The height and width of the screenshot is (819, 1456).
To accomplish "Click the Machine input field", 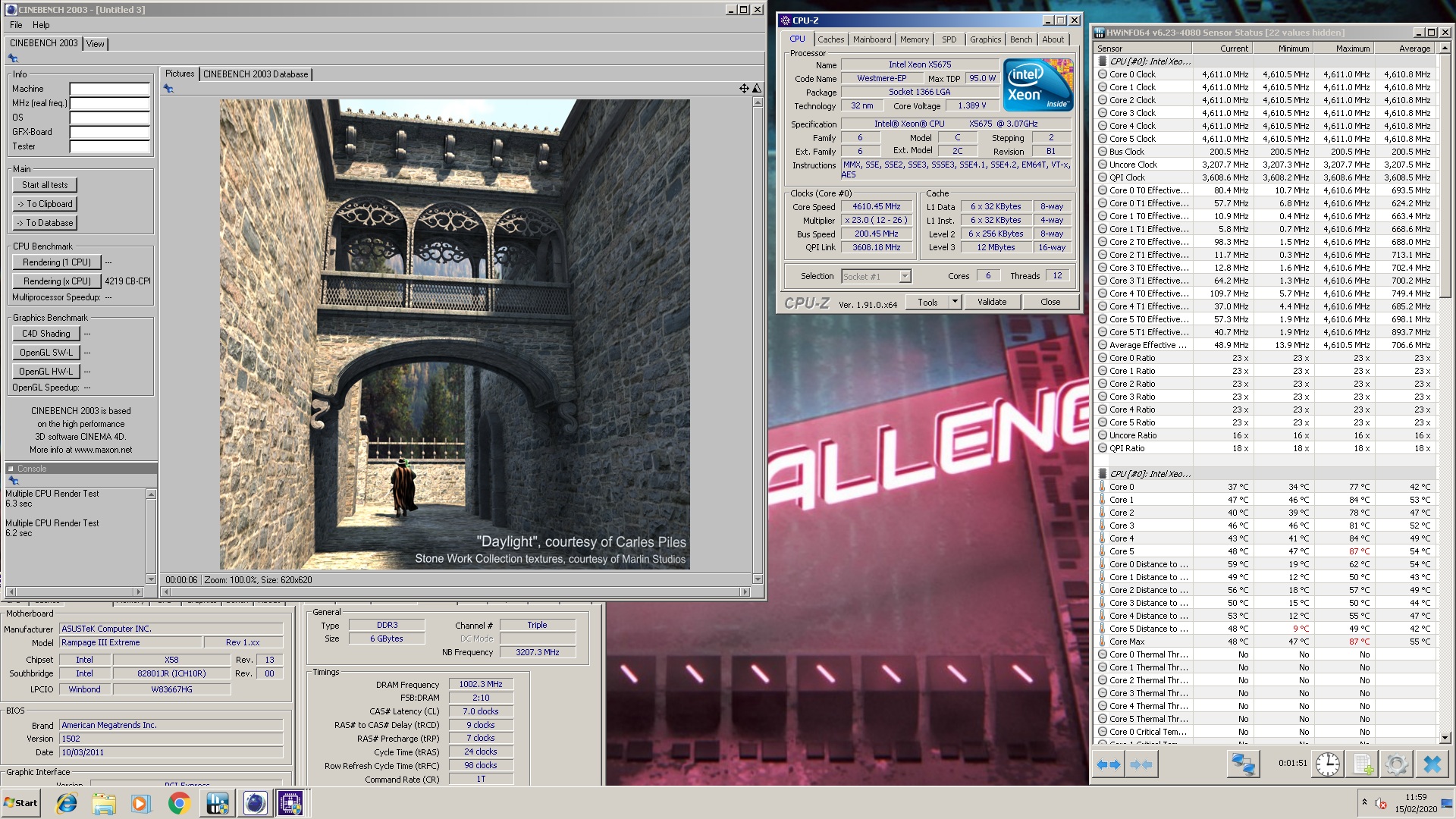I will [109, 89].
